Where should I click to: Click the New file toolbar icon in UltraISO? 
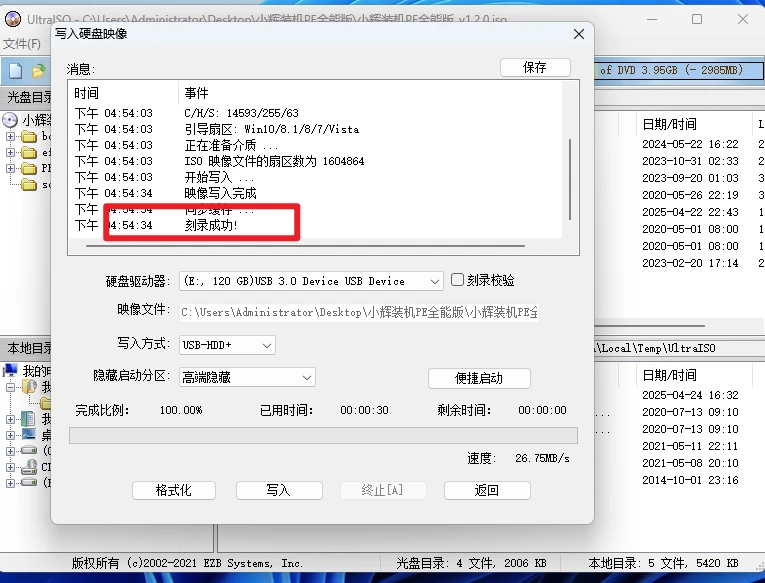16,71
